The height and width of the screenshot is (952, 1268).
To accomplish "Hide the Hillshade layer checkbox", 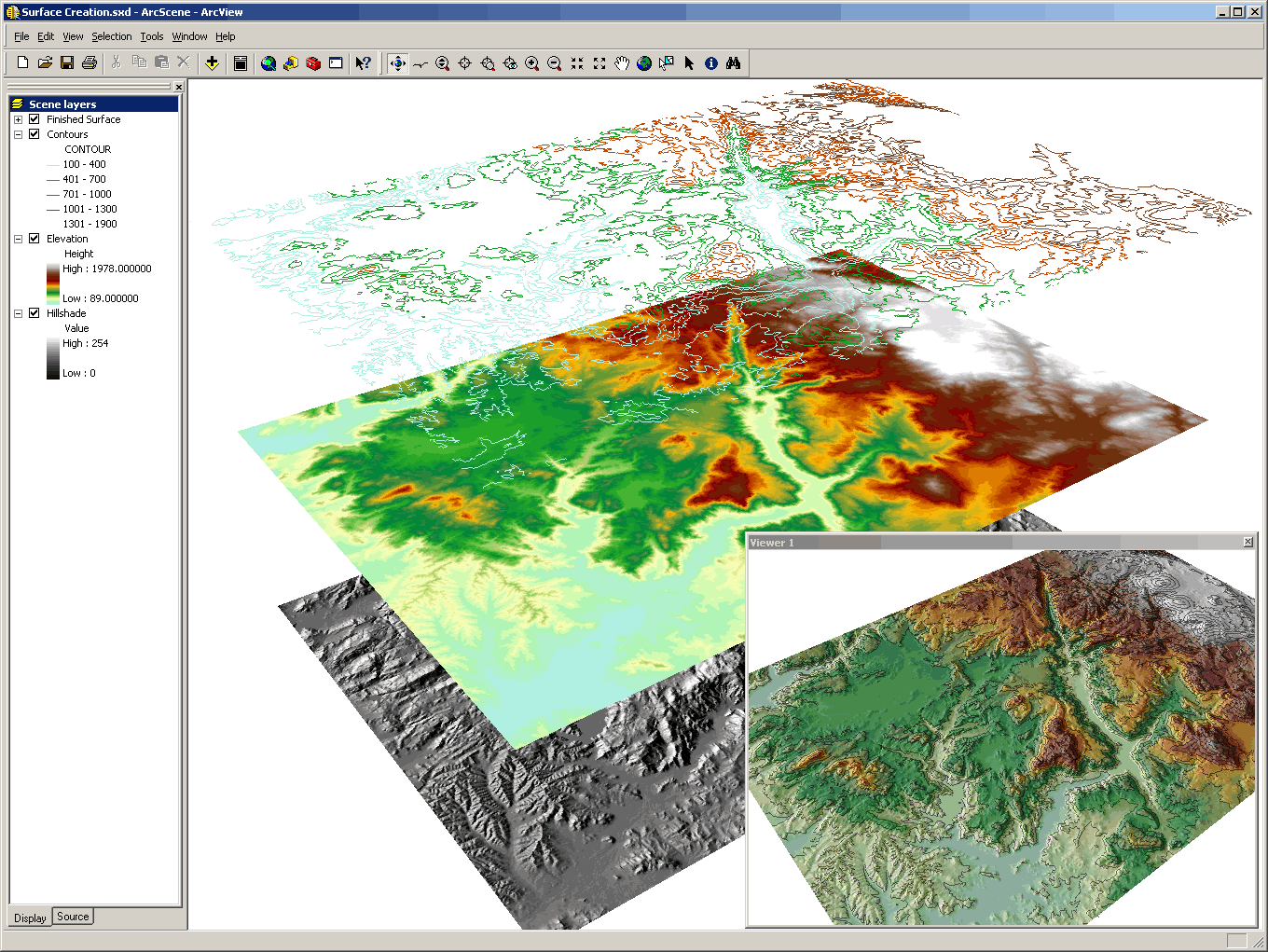I will coord(34,313).
